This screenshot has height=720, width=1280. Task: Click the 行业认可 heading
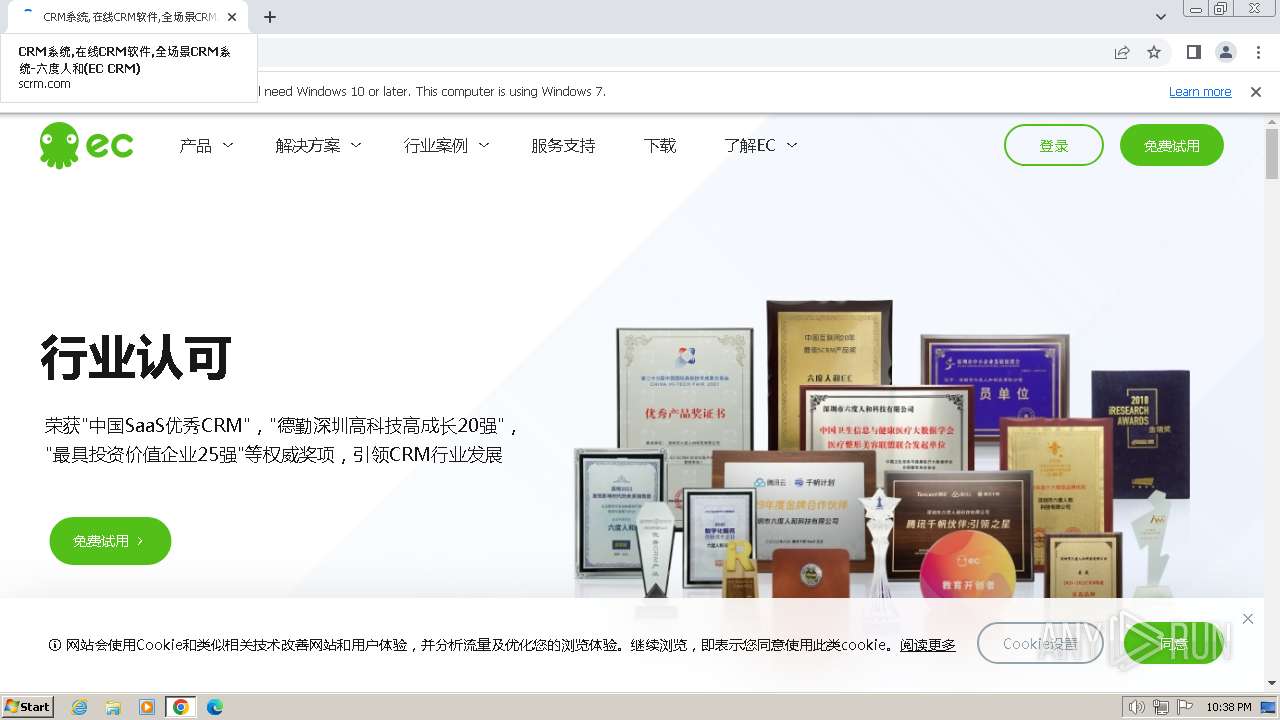136,359
